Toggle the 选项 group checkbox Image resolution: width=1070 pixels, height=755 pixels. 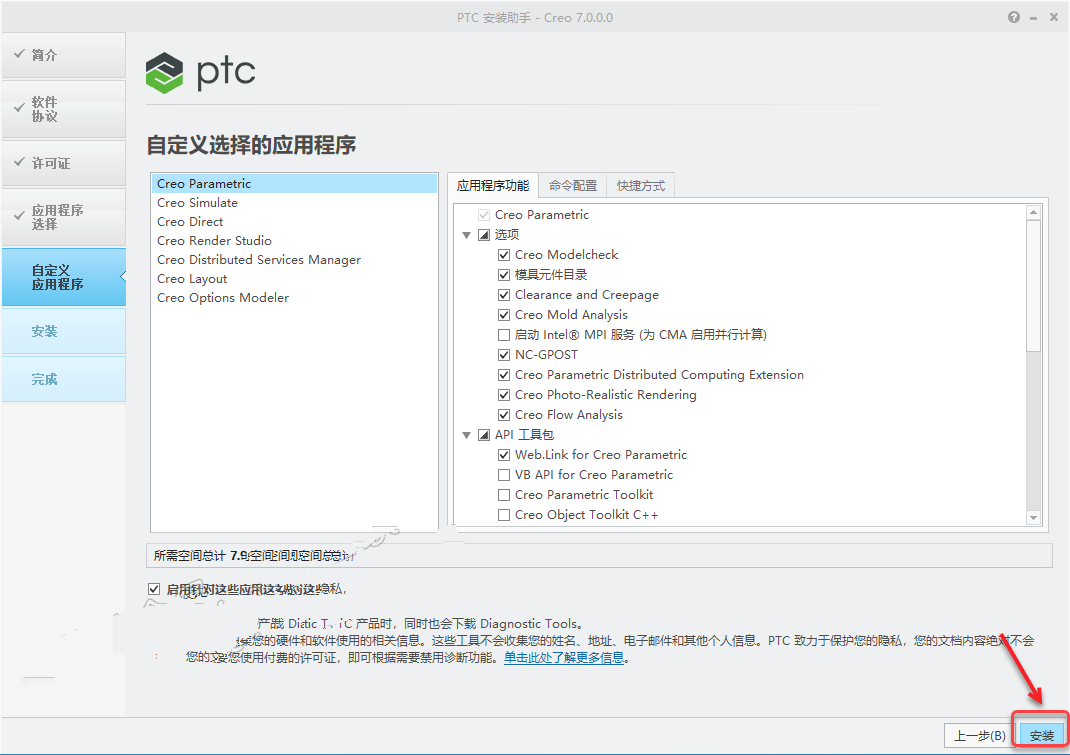484,235
